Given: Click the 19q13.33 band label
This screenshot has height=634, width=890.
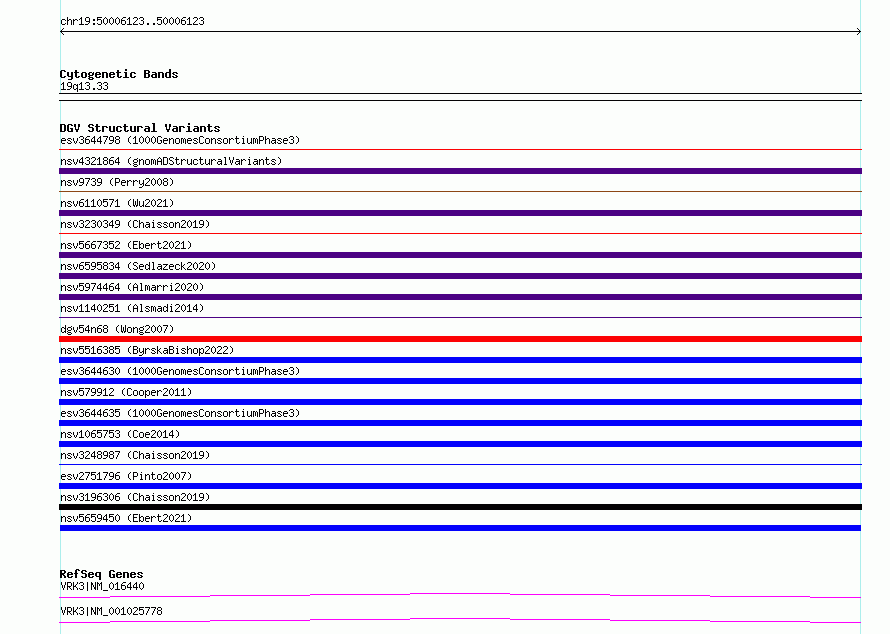Looking at the screenshot, I should click(x=84, y=86).
